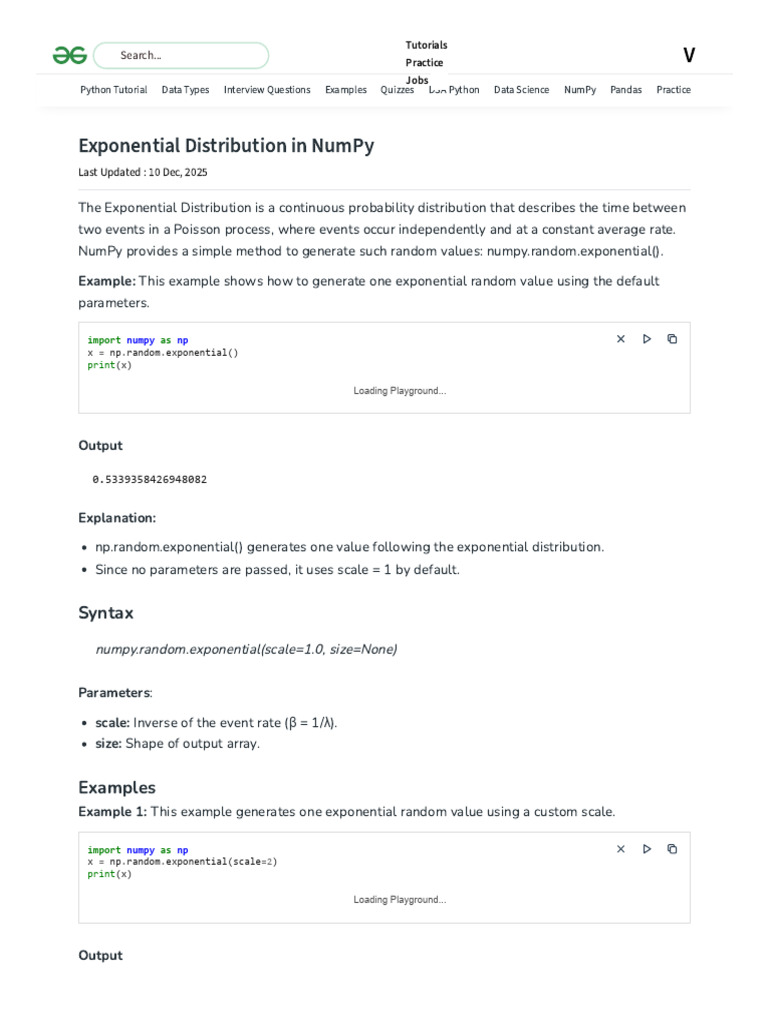
Task: Open the Pandas nav link
Action: 626,90
